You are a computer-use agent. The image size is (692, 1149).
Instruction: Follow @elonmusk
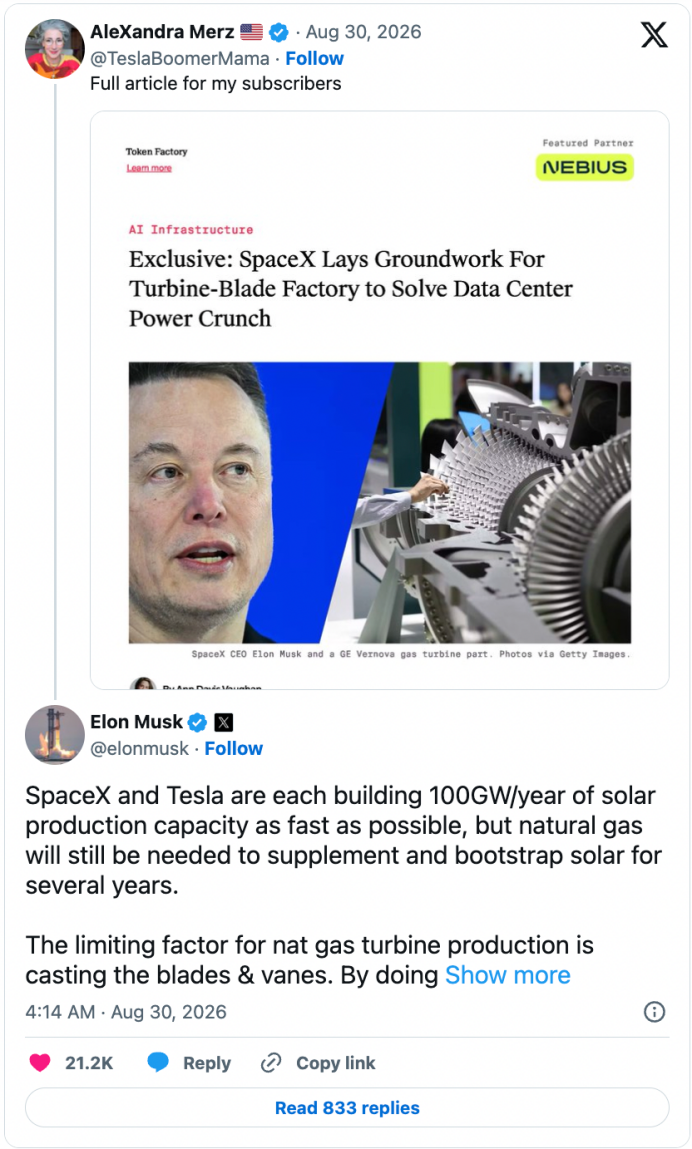(233, 749)
